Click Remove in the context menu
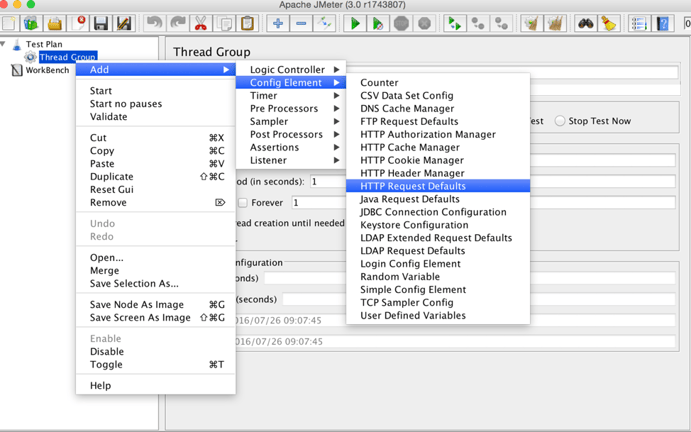This screenshot has height=432, width=691. click(x=156, y=203)
